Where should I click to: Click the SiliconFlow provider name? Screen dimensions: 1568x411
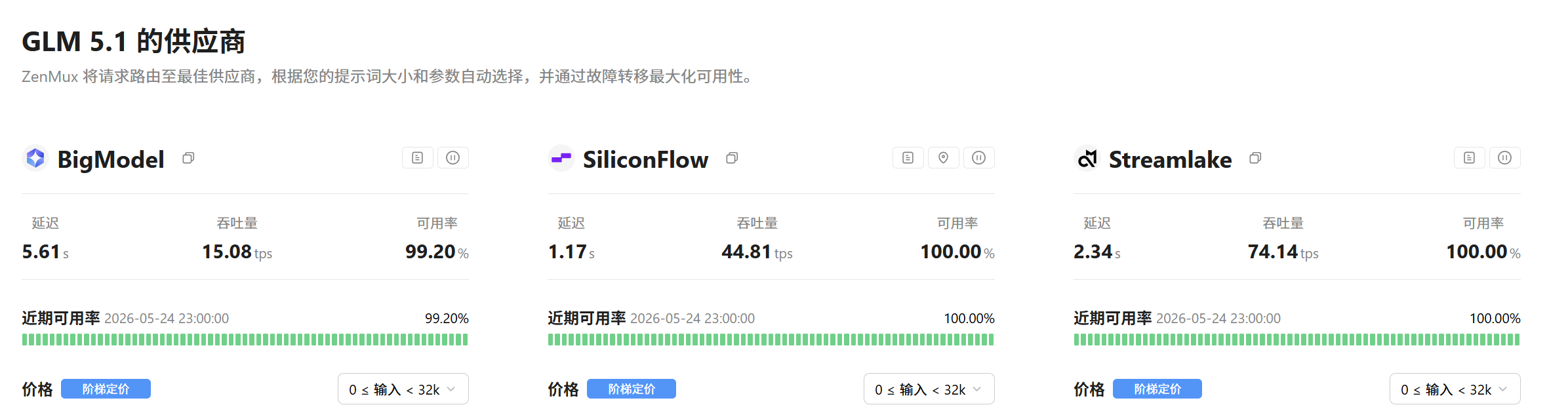click(x=645, y=159)
